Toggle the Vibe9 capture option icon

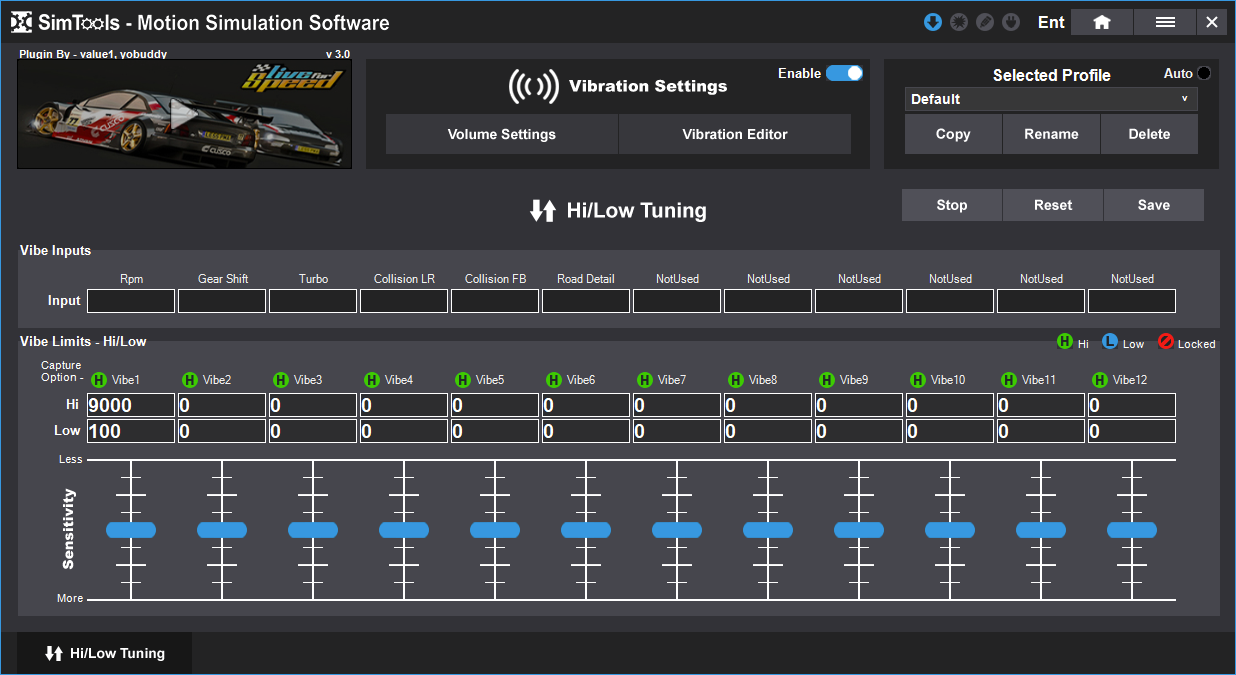pyautogui.click(x=827, y=380)
